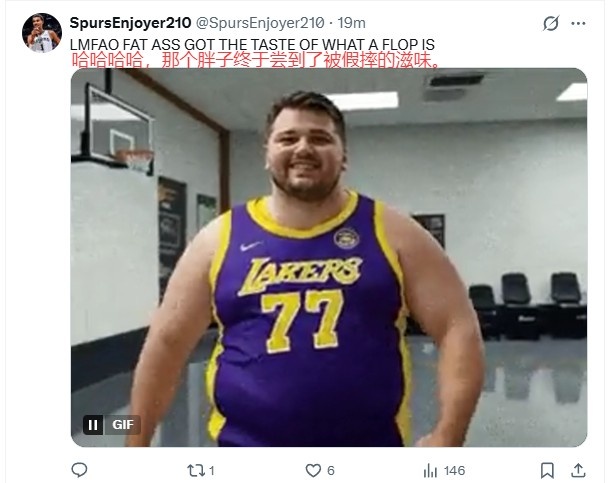
Task: Click the reply speech-bubble icon
Action: tap(80, 469)
